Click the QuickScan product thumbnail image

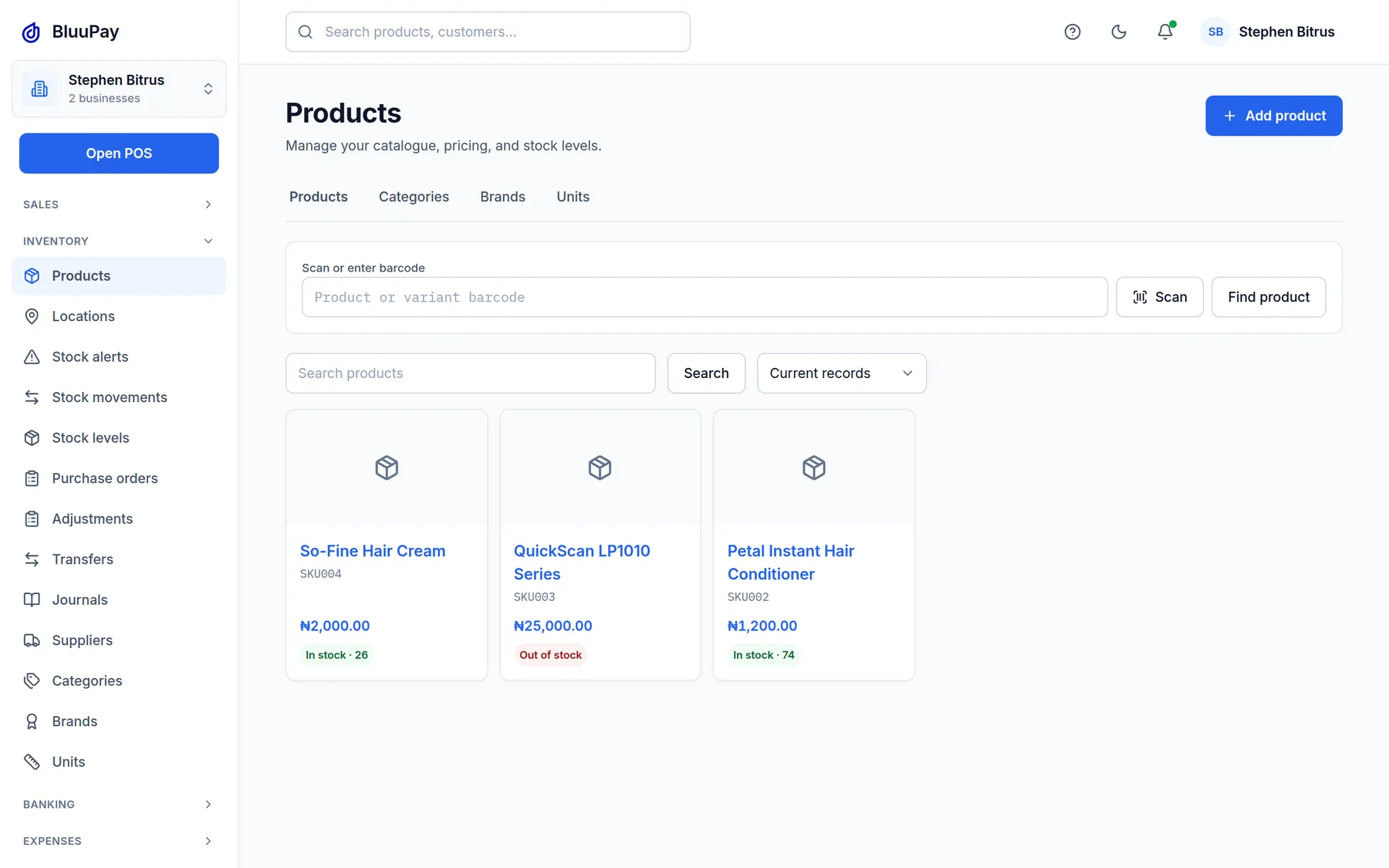[x=600, y=468]
